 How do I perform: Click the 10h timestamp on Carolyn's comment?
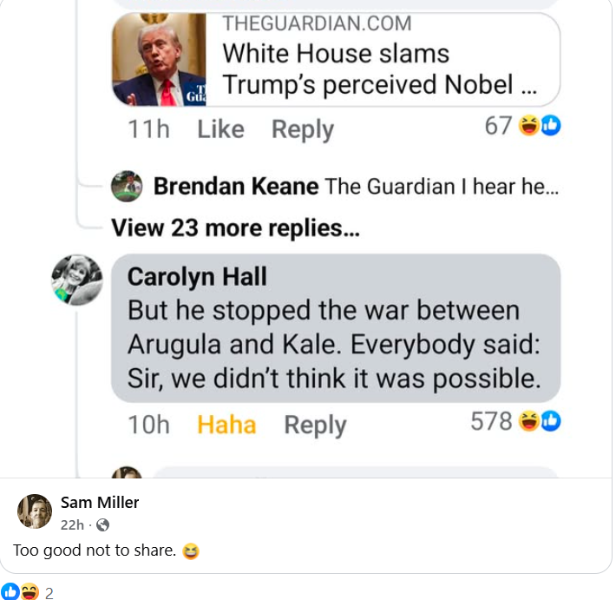click(148, 425)
